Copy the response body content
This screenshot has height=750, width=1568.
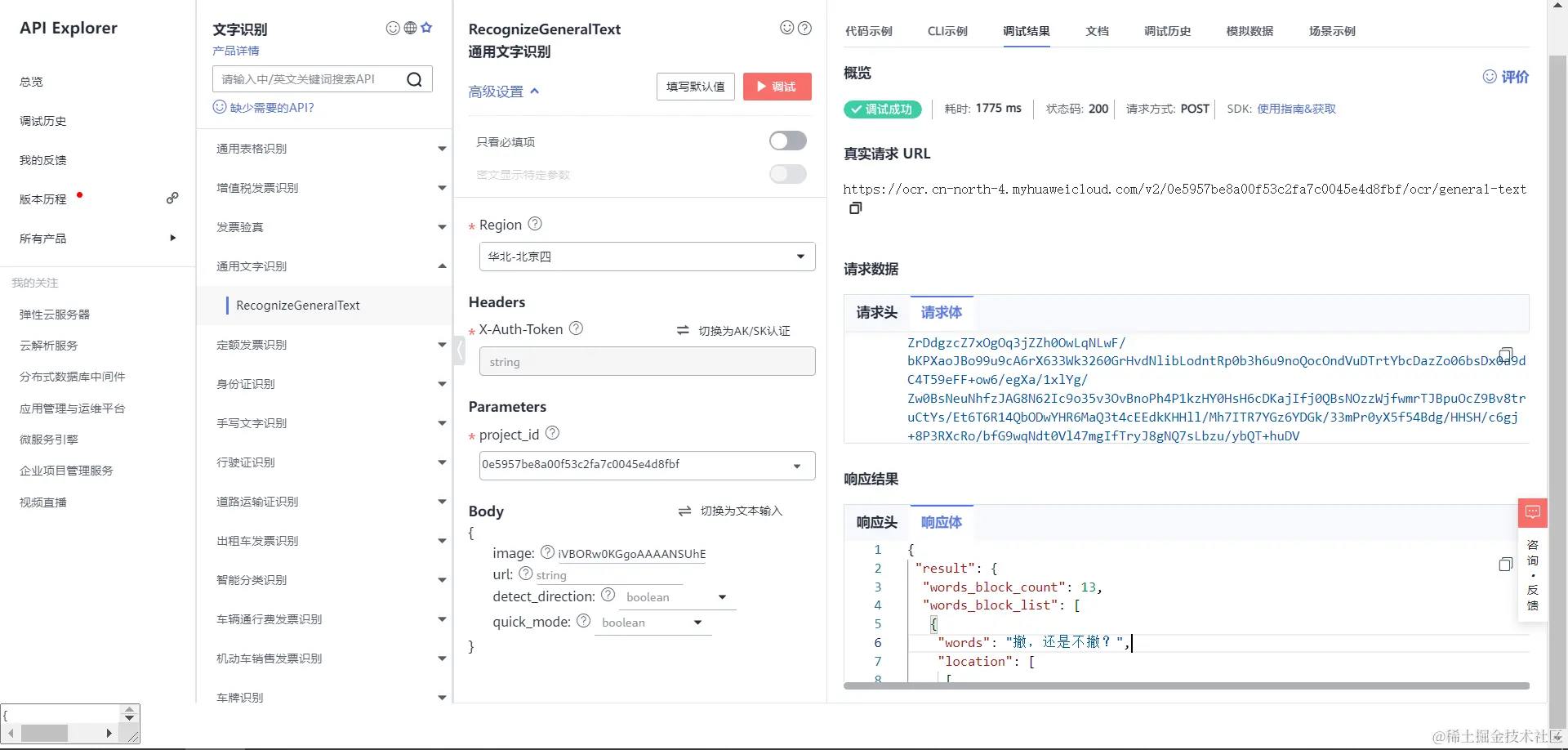pos(1506,565)
